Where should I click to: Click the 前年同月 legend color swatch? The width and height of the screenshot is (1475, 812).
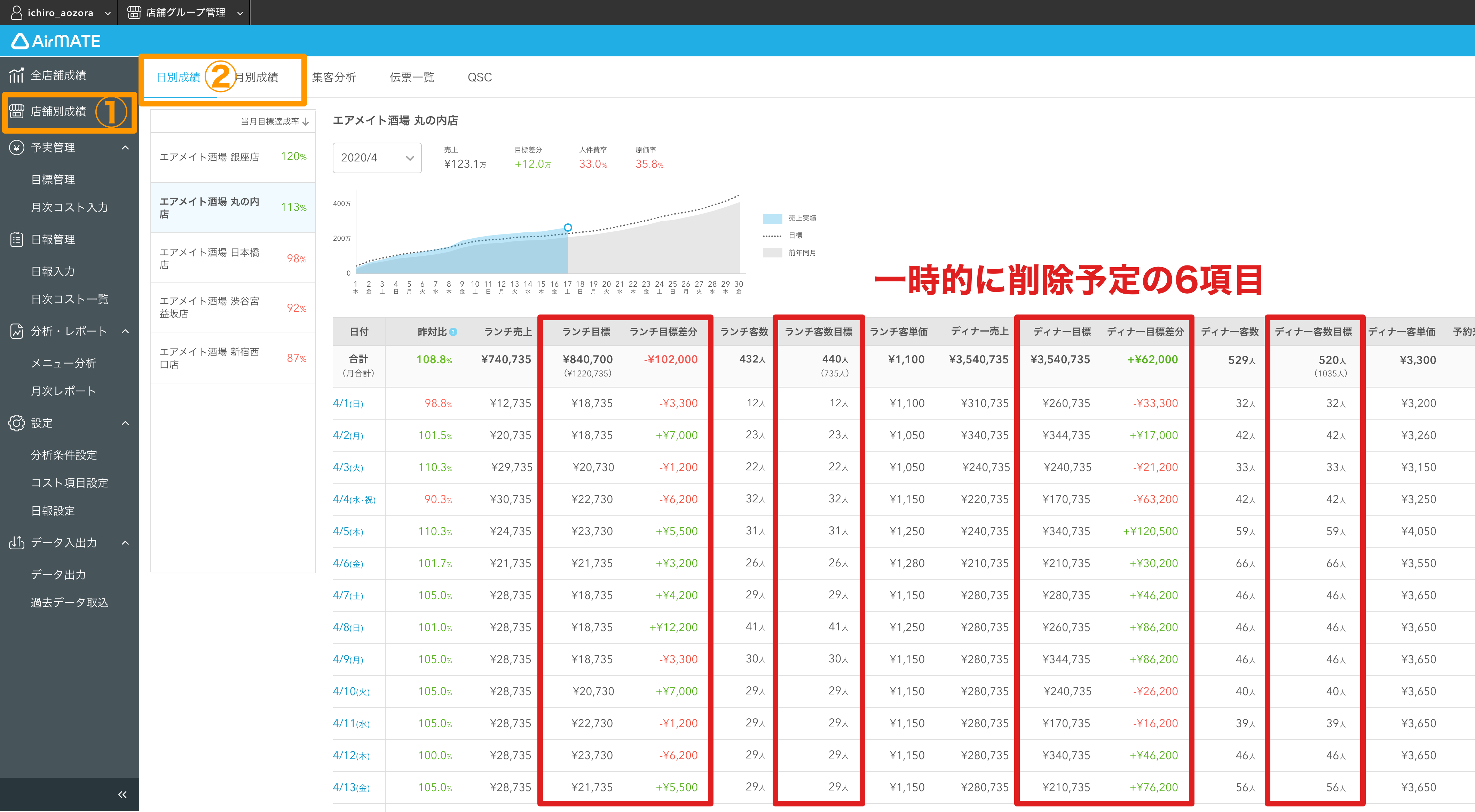(x=772, y=253)
